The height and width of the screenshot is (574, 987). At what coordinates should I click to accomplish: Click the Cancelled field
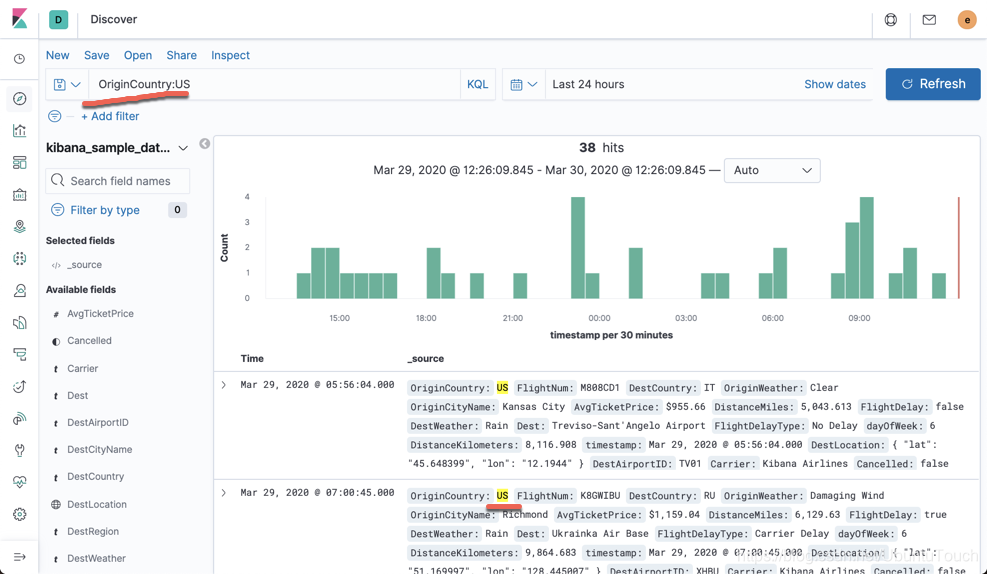coord(89,340)
